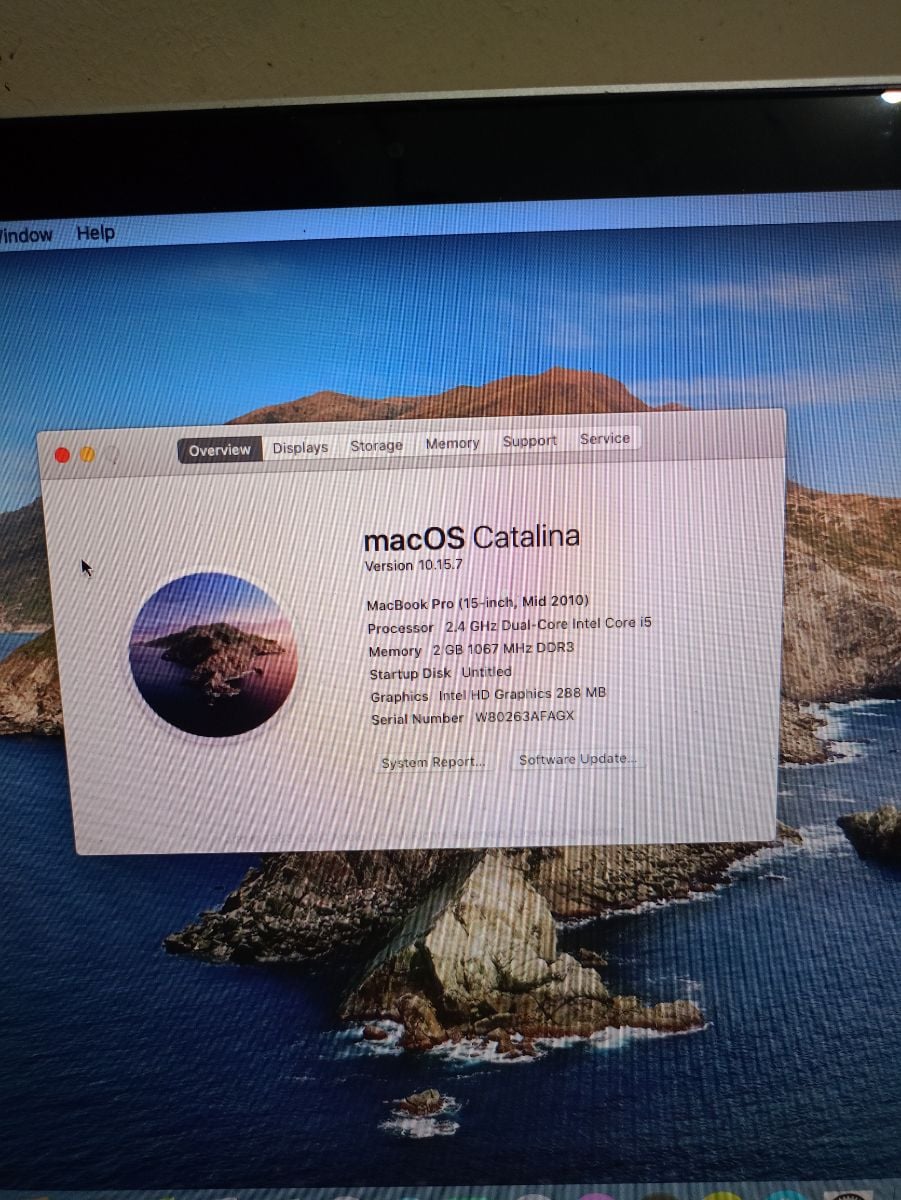Switch to the Memory tab
Screen dimensions: 901x1200
(452, 443)
